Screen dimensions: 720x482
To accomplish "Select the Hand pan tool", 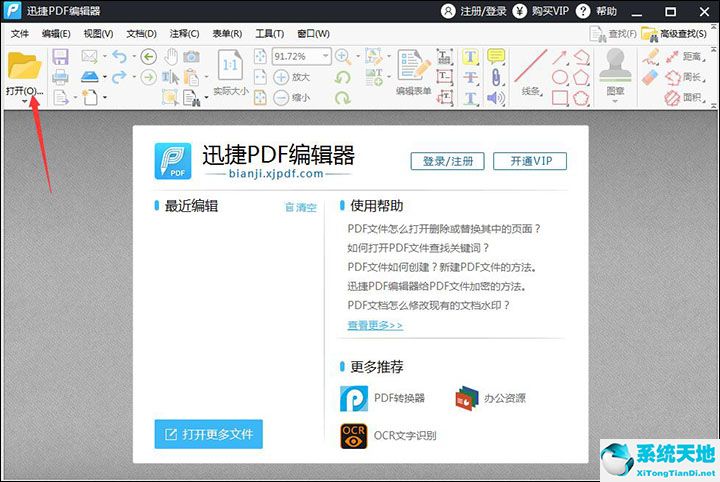I will (x=171, y=57).
